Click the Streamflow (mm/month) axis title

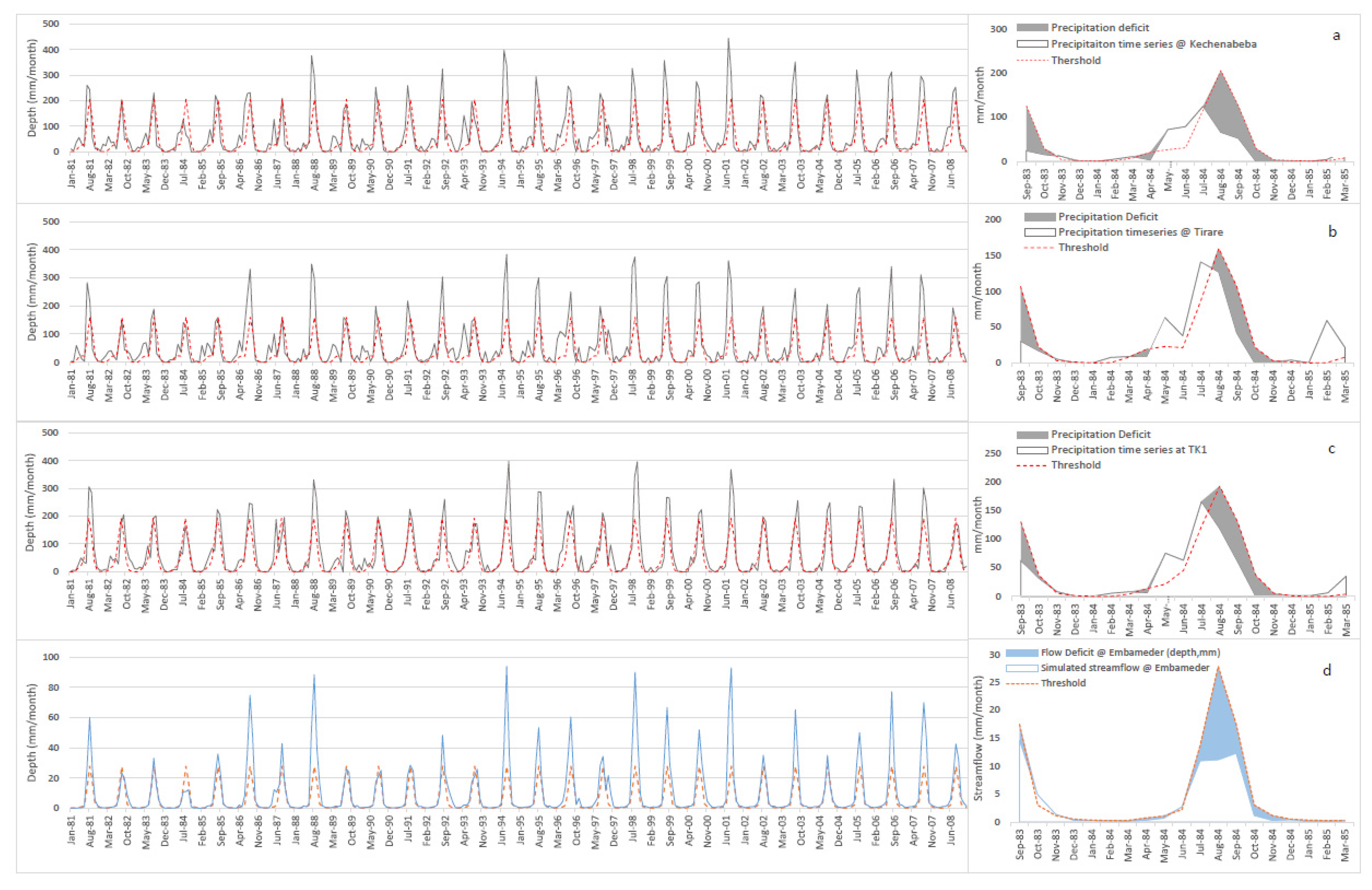click(x=978, y=738)
